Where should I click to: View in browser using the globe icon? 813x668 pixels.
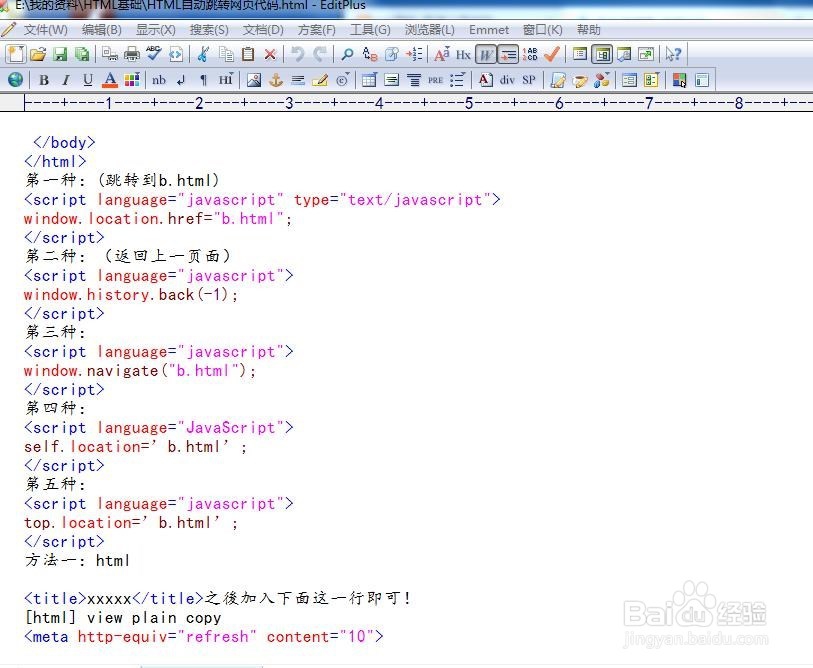click(16, 80)
